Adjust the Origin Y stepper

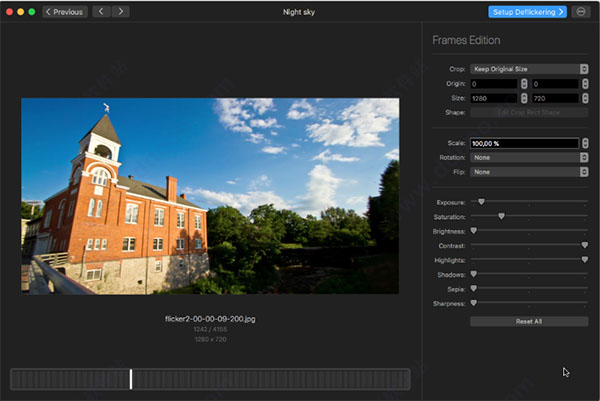pos(585,84)
